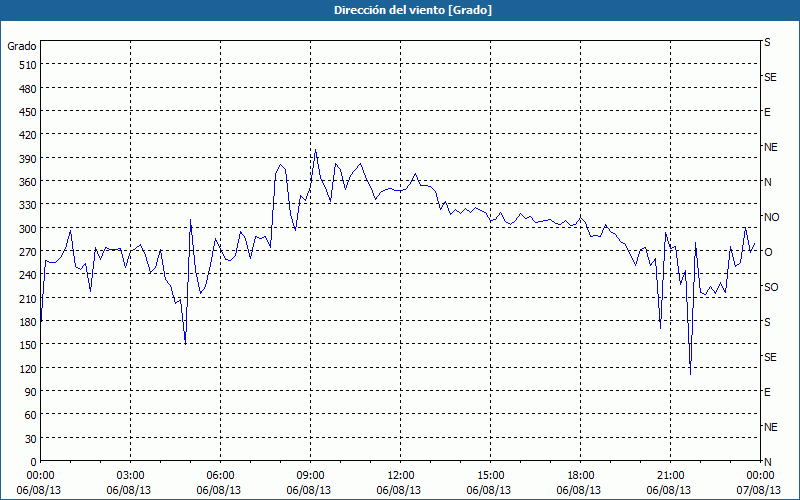The height and width of the screenshot is (500, 800).
Task: Click the 06/08/13 date under 03:00
Action: (129, 490)
